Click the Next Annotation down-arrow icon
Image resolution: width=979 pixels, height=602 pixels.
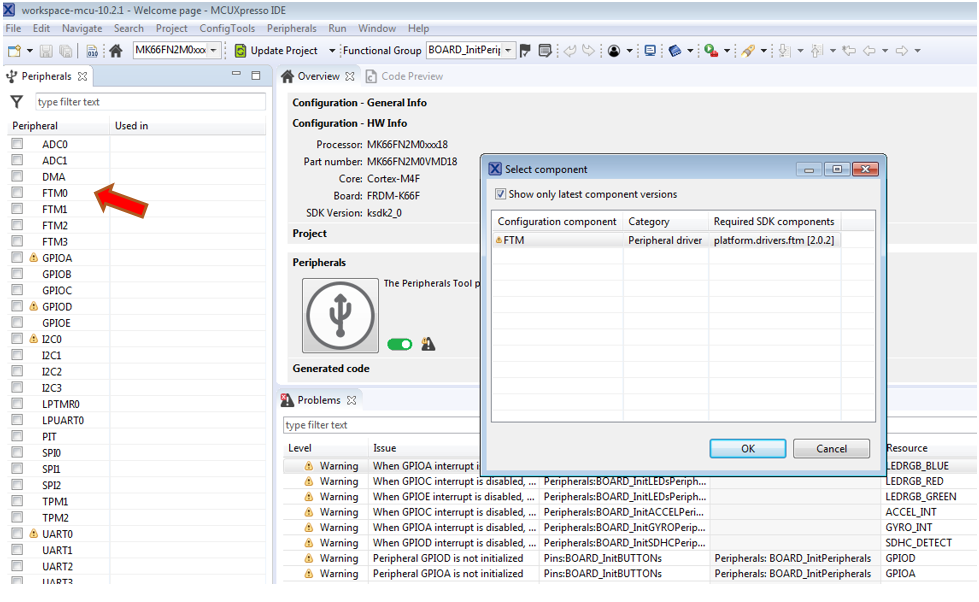click(x=785, y=51)
